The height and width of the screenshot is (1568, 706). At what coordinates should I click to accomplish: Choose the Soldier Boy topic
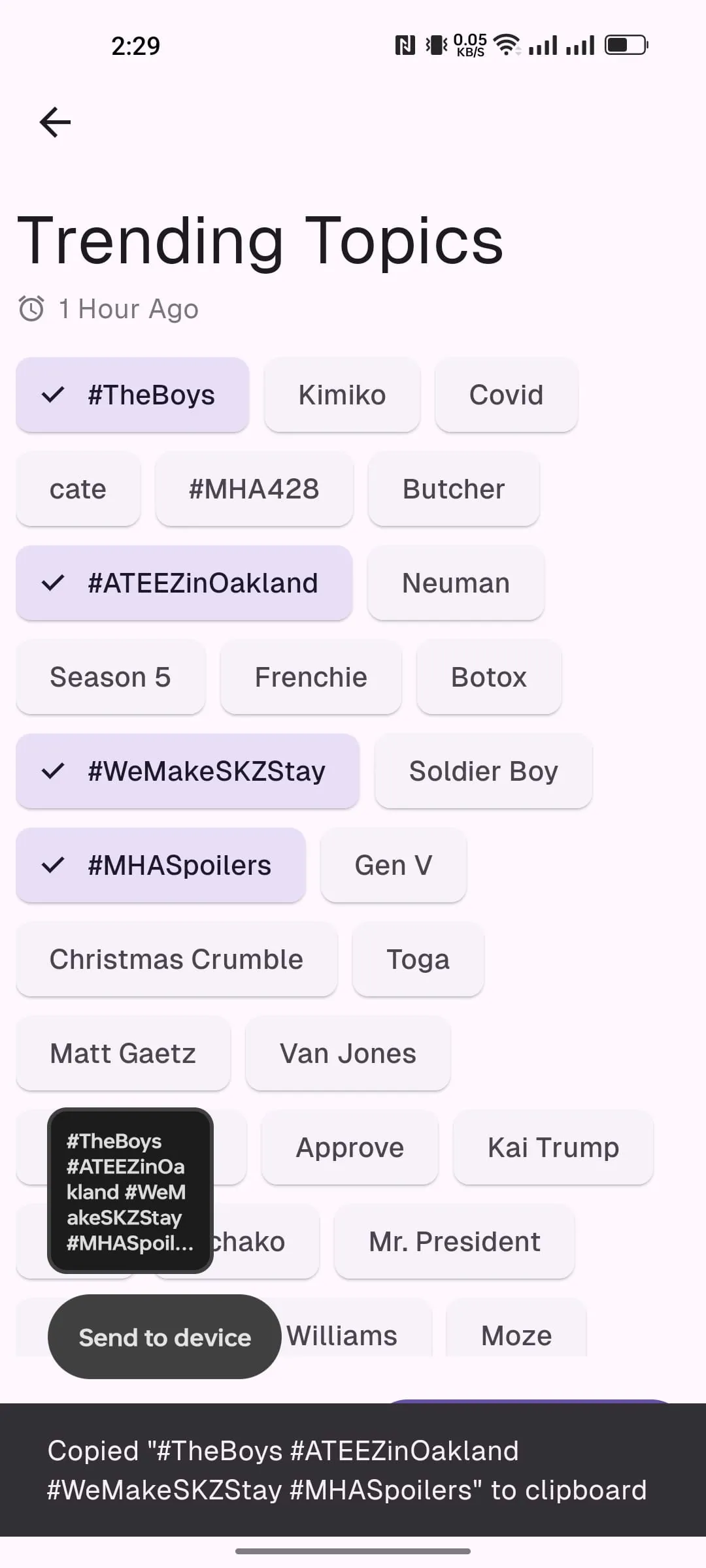click(x=483, y=771)
